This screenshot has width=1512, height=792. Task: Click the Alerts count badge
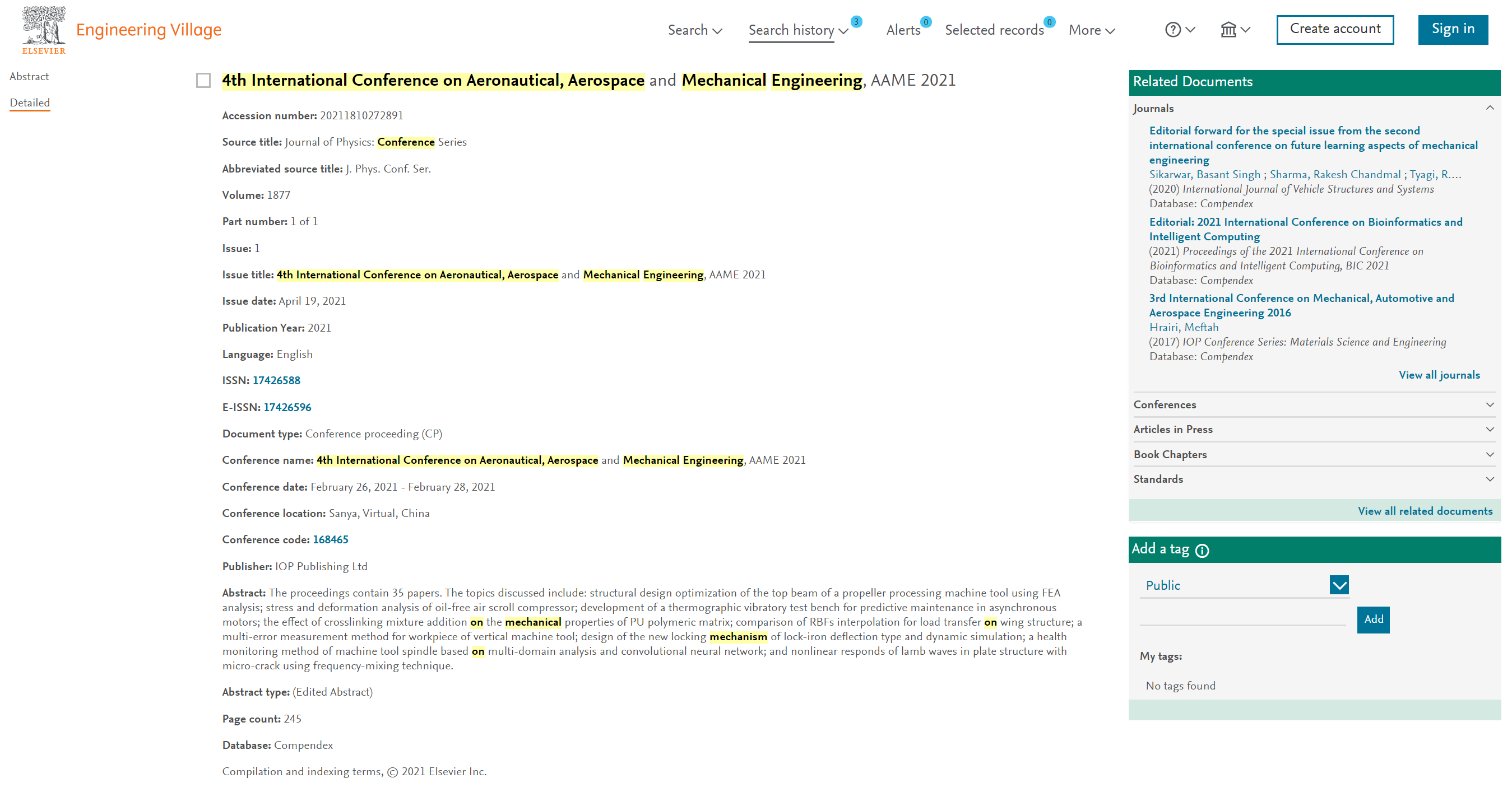pos(925,22)
